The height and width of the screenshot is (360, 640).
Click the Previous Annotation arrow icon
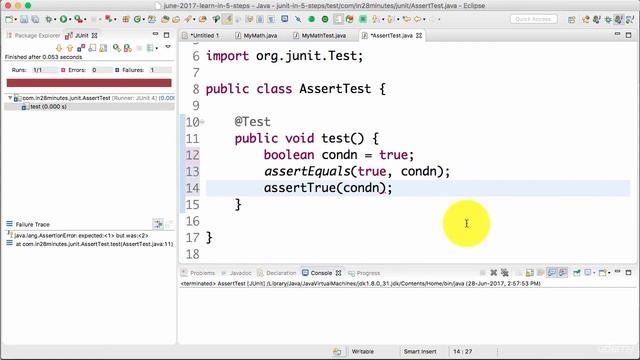(390, 19)
